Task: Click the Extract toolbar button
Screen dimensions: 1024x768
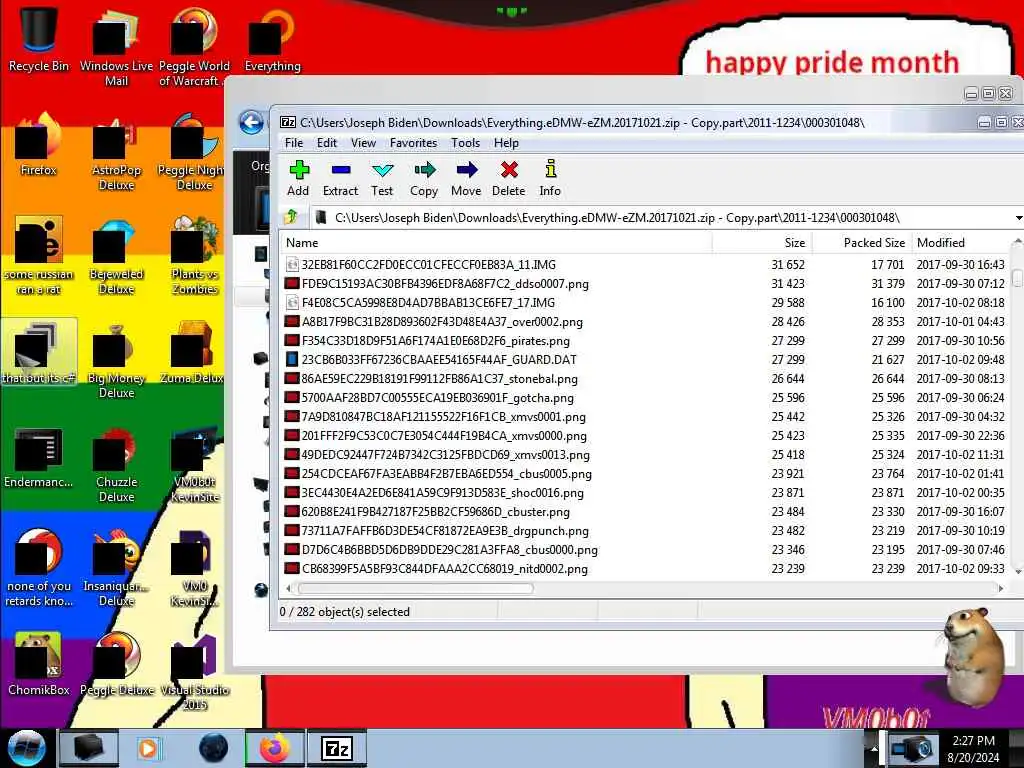Action: click(x=340, y=178)
